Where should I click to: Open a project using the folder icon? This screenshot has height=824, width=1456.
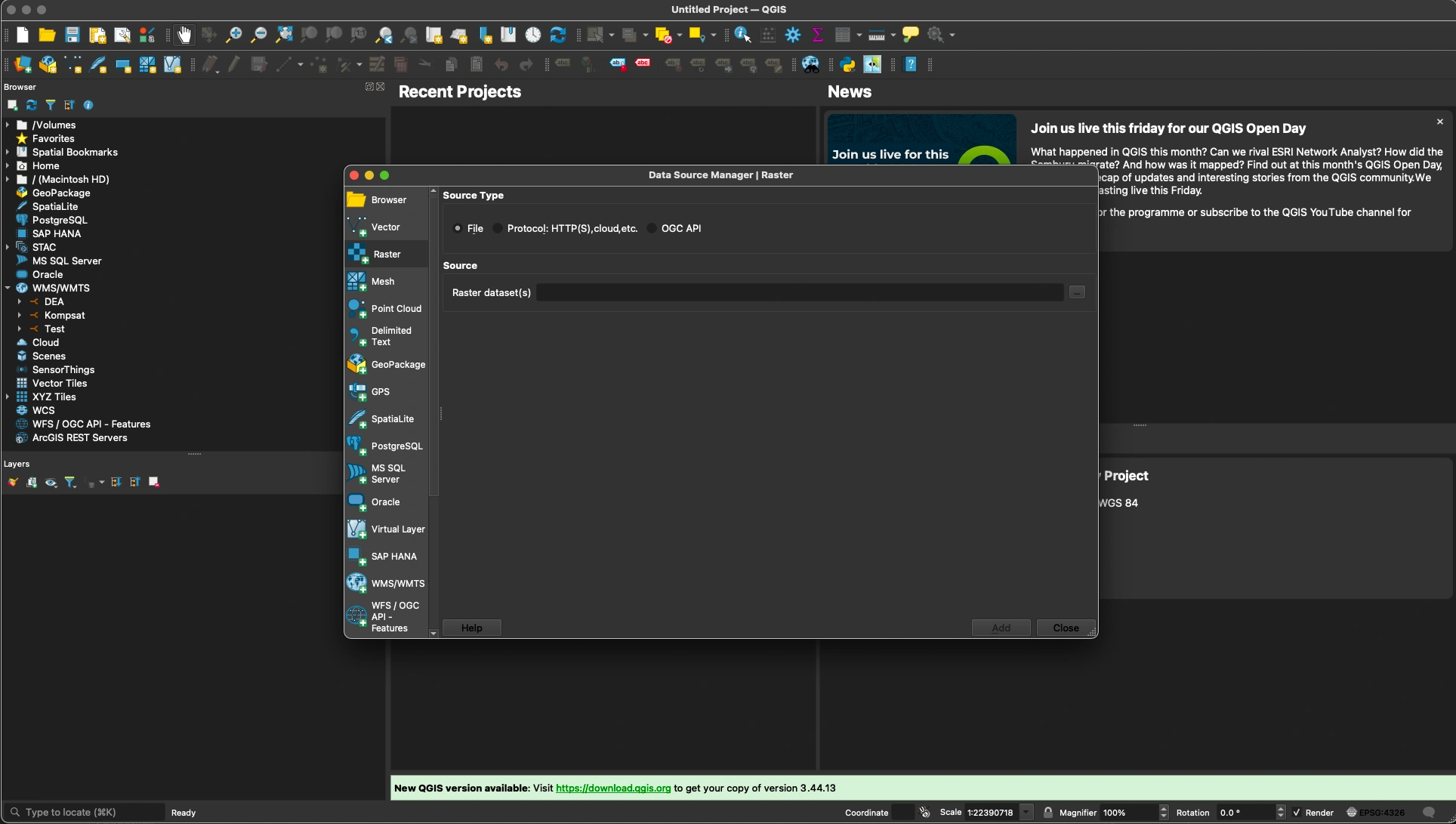coord(47,35)
